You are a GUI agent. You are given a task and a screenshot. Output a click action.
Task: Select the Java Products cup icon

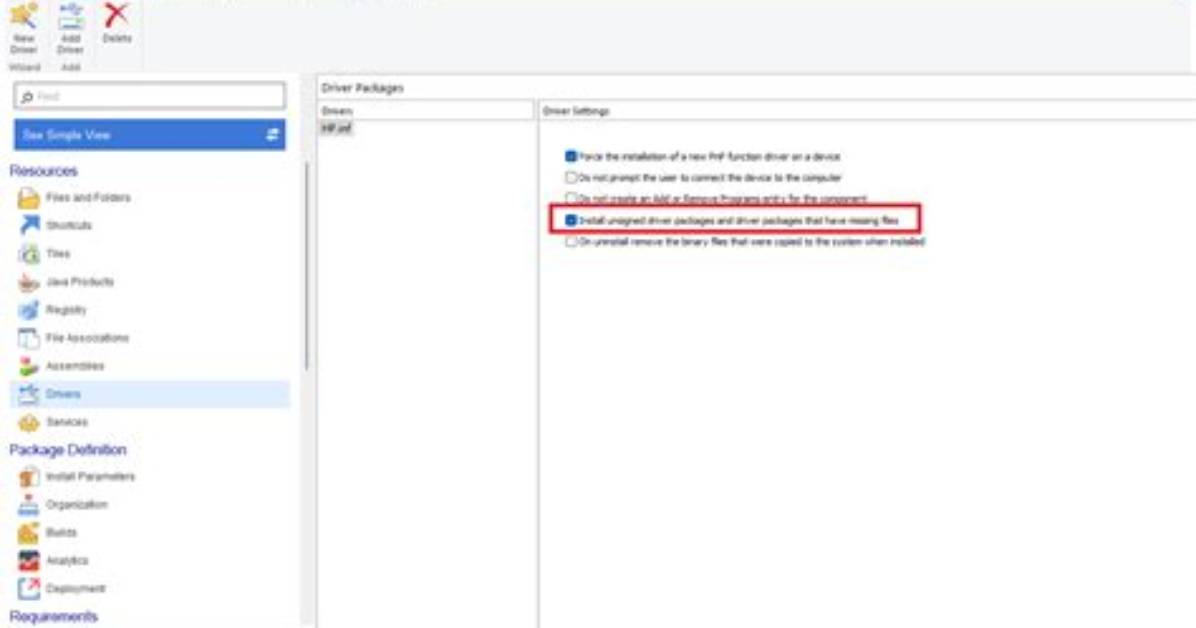tap(28, 282)
